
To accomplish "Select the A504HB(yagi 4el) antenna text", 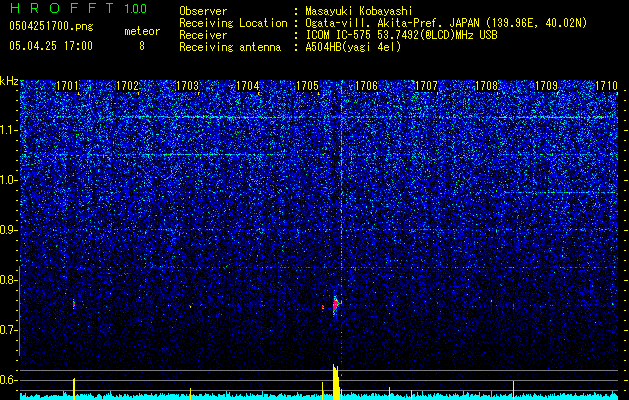I will pos(353,47).
